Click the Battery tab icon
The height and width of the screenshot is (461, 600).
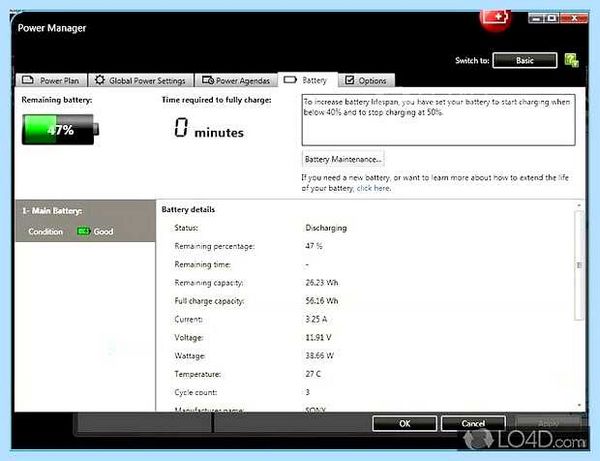click(290, 80)
